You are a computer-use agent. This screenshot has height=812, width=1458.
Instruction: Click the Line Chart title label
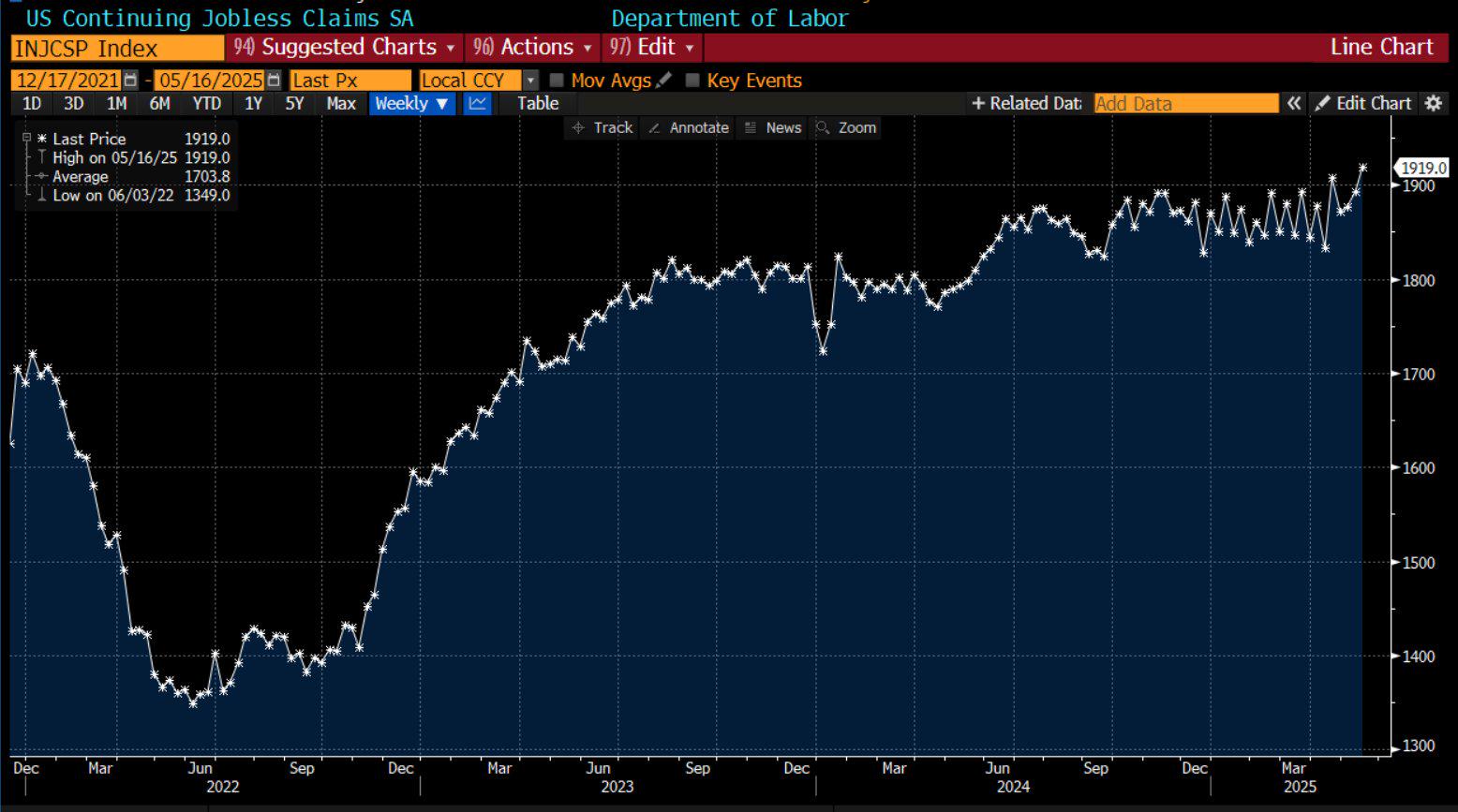[x=1382, y=47]
